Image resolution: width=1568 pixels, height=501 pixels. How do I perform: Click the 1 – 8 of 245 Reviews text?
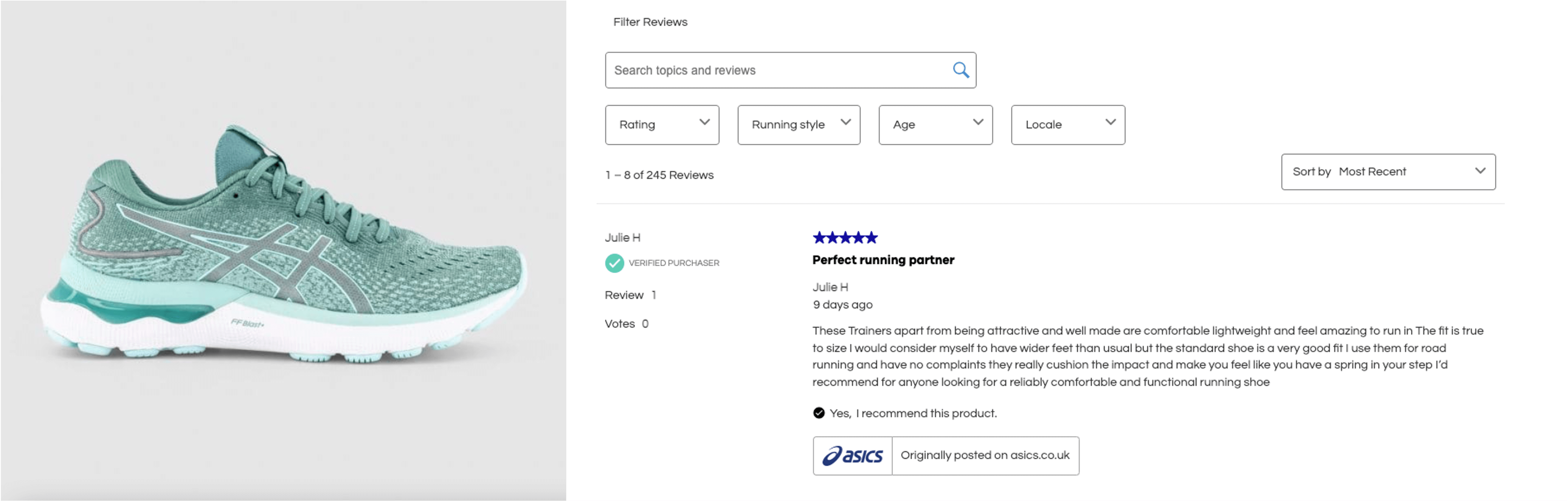pyautogui.click(x=659, y=175)
